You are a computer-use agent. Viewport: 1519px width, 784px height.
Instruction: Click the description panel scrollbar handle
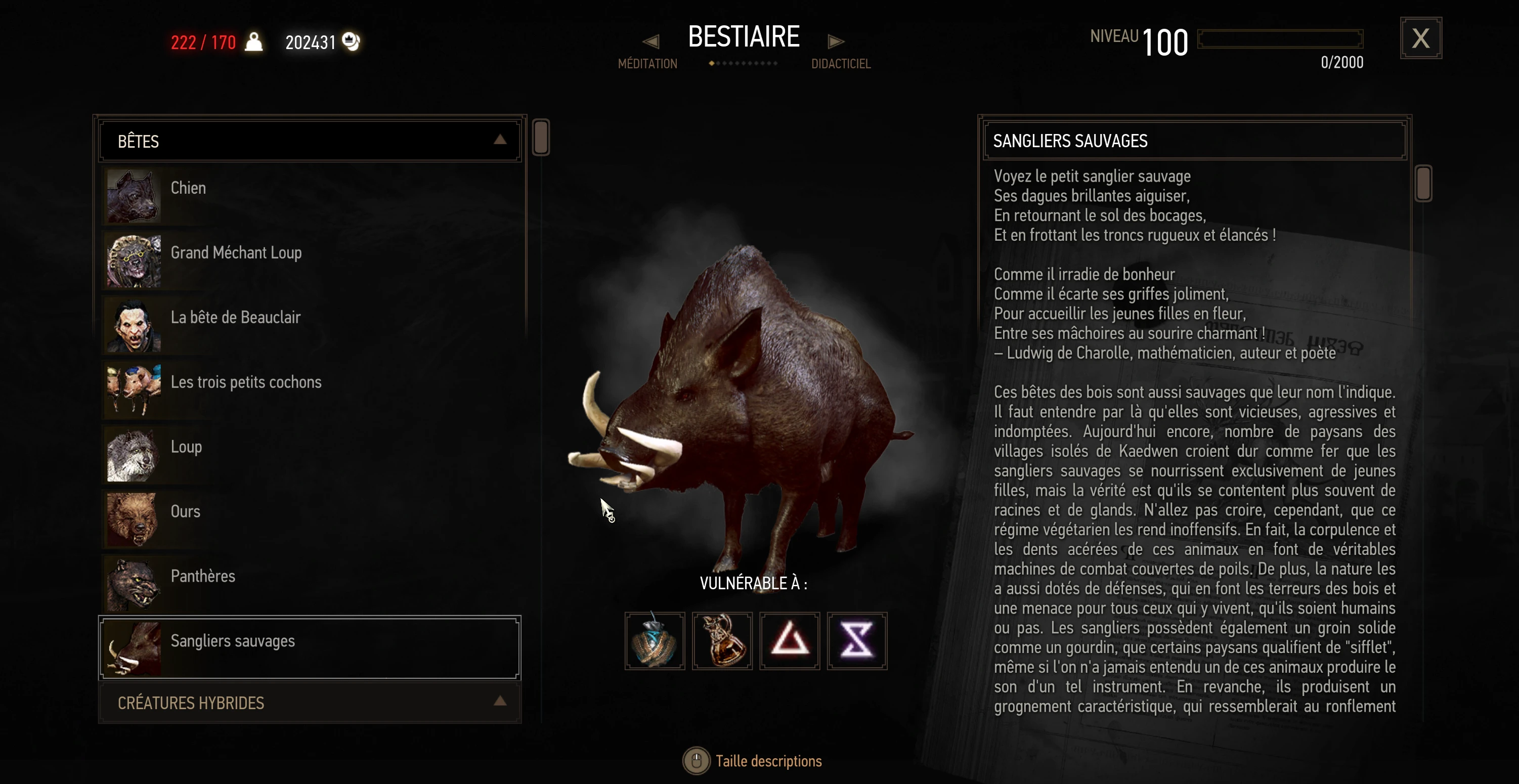click(1423, 183)
